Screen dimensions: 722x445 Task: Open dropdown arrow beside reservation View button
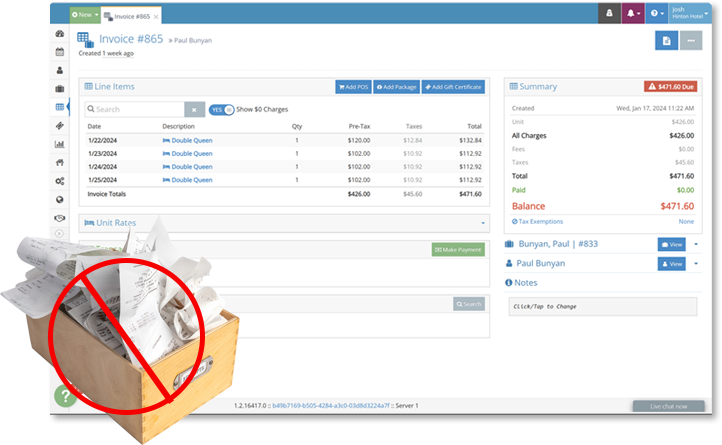point(696,245)
